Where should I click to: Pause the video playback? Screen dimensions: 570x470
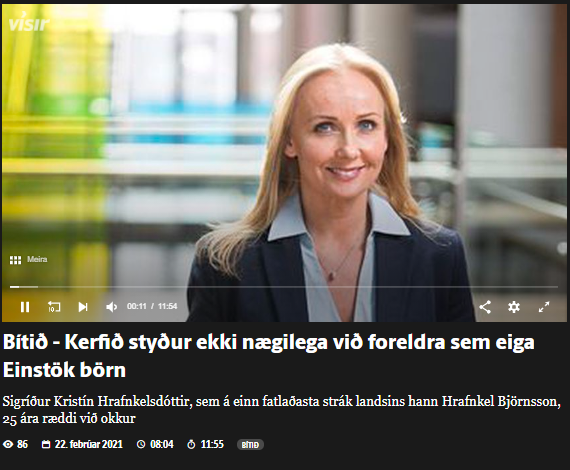pos(25,307)
